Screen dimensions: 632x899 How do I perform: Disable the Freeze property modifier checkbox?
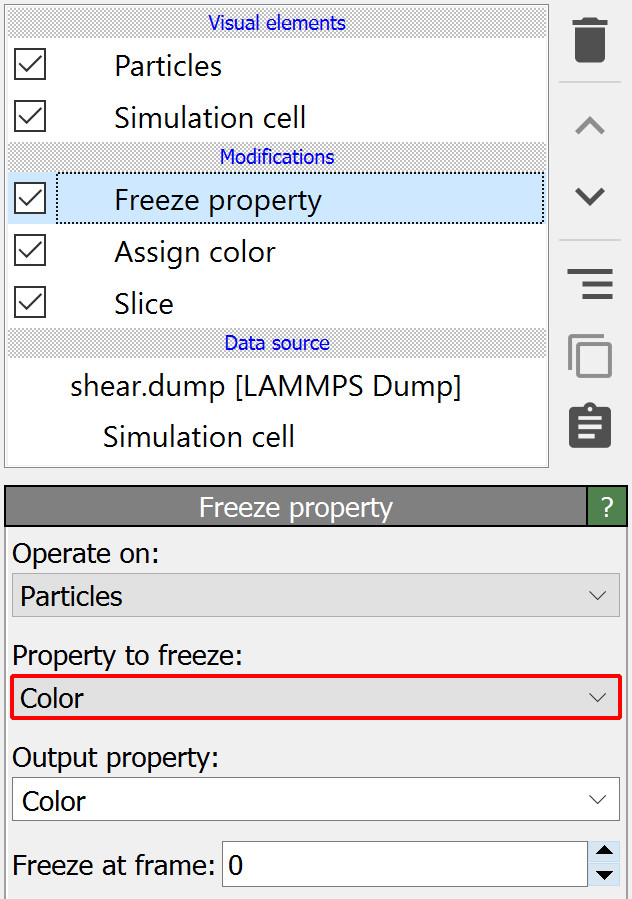pyautogui.click(x=30, y=199)
